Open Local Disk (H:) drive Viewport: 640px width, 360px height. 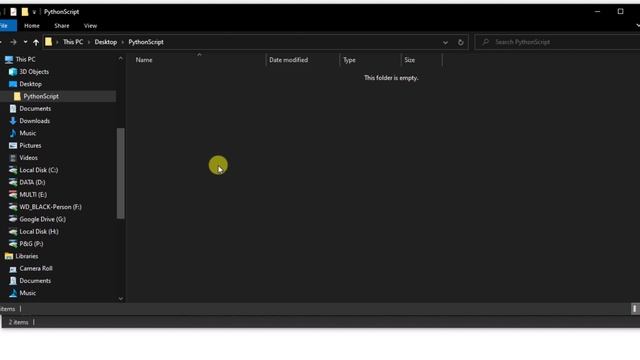39,231
